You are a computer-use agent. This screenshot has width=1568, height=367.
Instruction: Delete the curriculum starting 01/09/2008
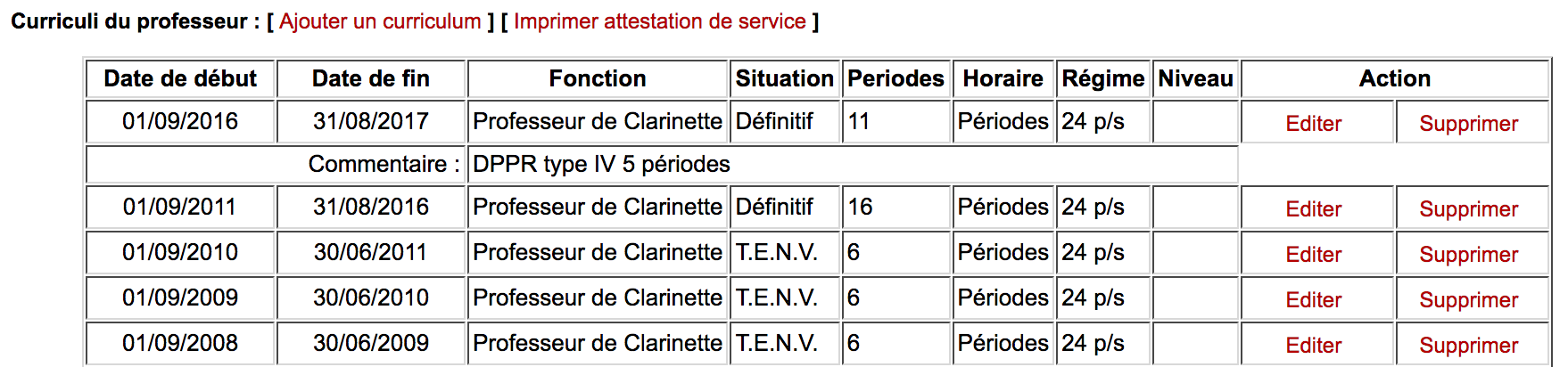pyautogui.click(x=1468, y=346)
